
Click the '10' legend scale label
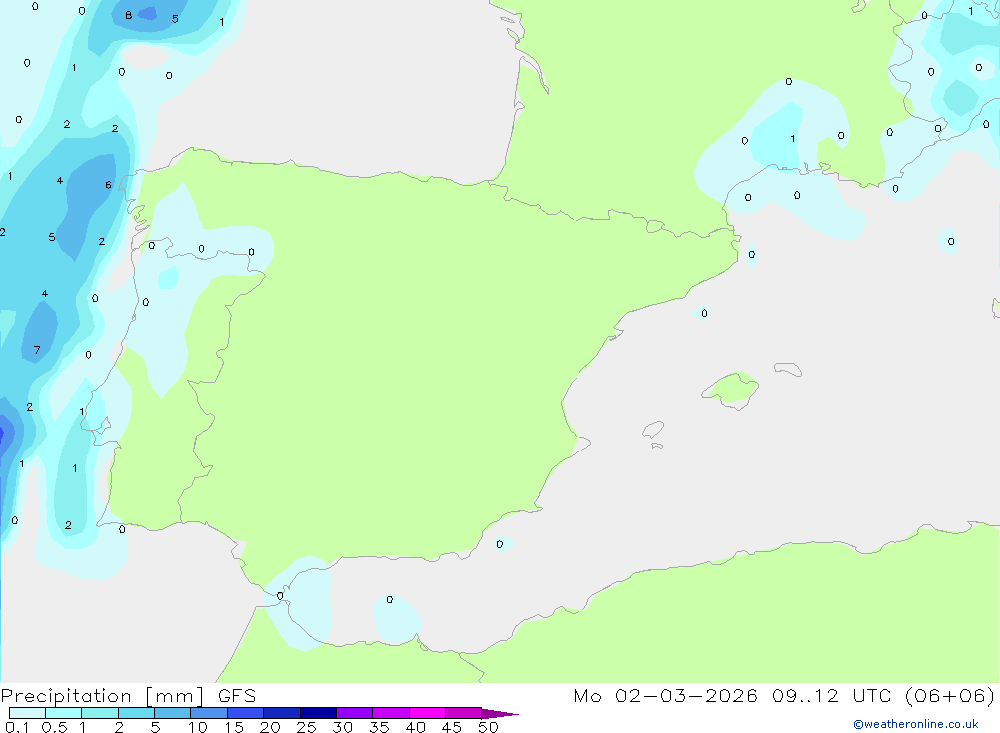(198, 727)
